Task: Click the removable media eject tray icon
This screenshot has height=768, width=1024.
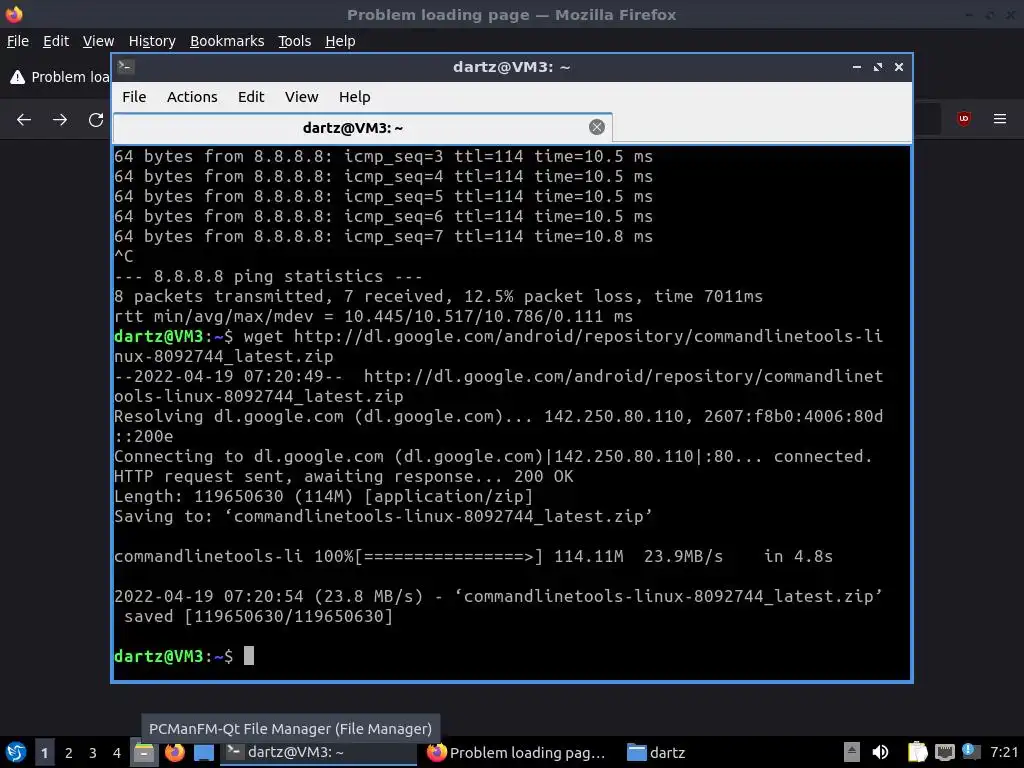Action: point(852,752)
